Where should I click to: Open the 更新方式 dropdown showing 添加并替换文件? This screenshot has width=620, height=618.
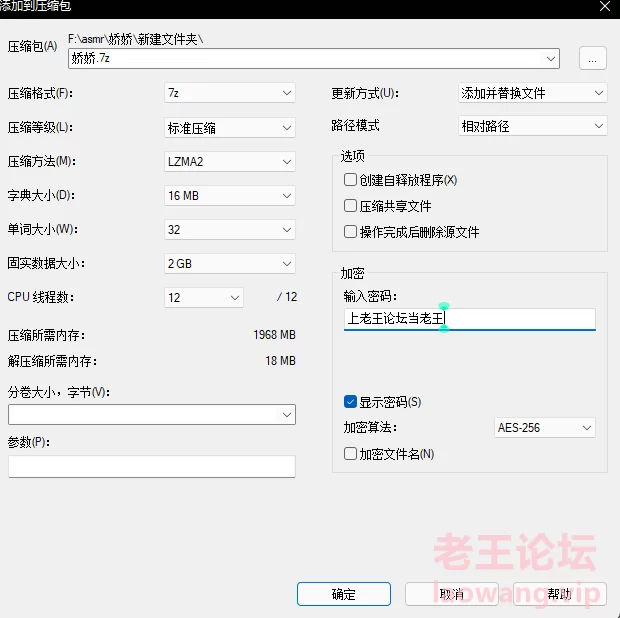pyautogui.click(x=533, y=93)
